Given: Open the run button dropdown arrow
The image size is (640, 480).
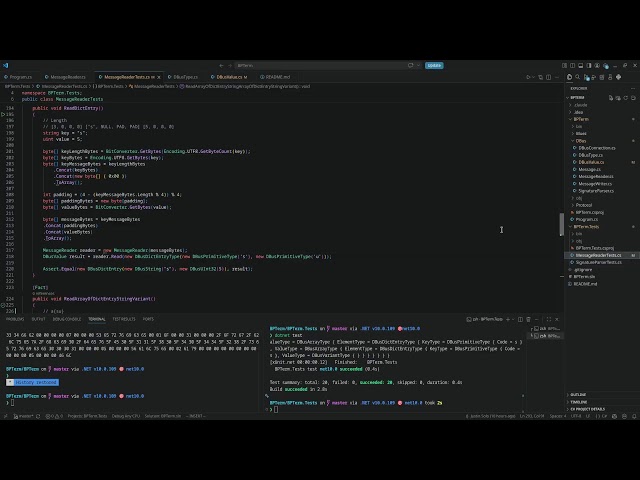Looking at the screenshot, I should pos(533,77).
